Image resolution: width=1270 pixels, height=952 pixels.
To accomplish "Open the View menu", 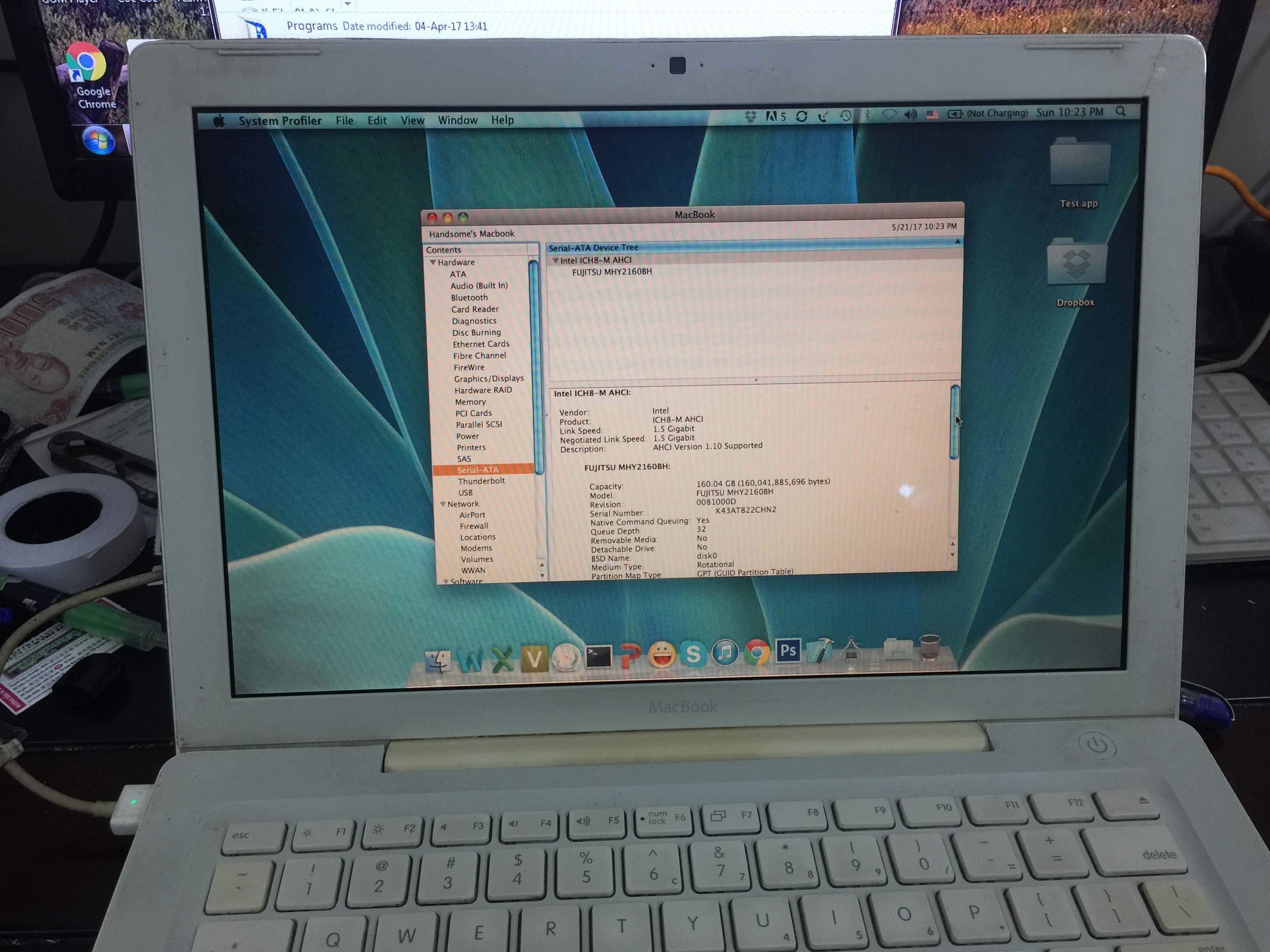I will [x=412, y=121].
